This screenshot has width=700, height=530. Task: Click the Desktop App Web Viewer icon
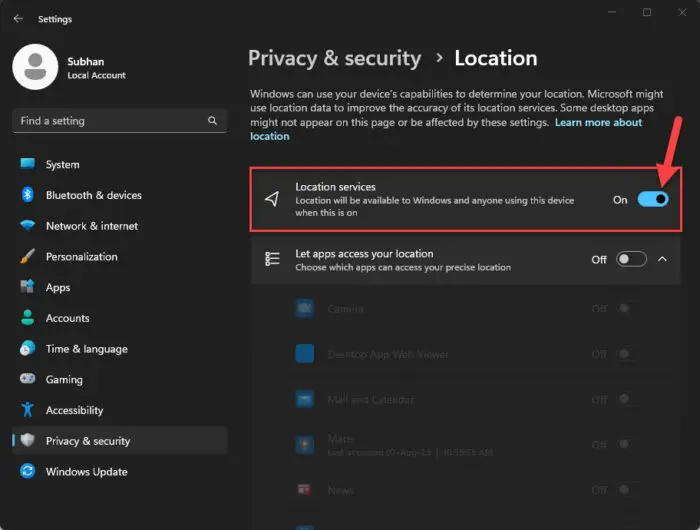tap(304, 354)
